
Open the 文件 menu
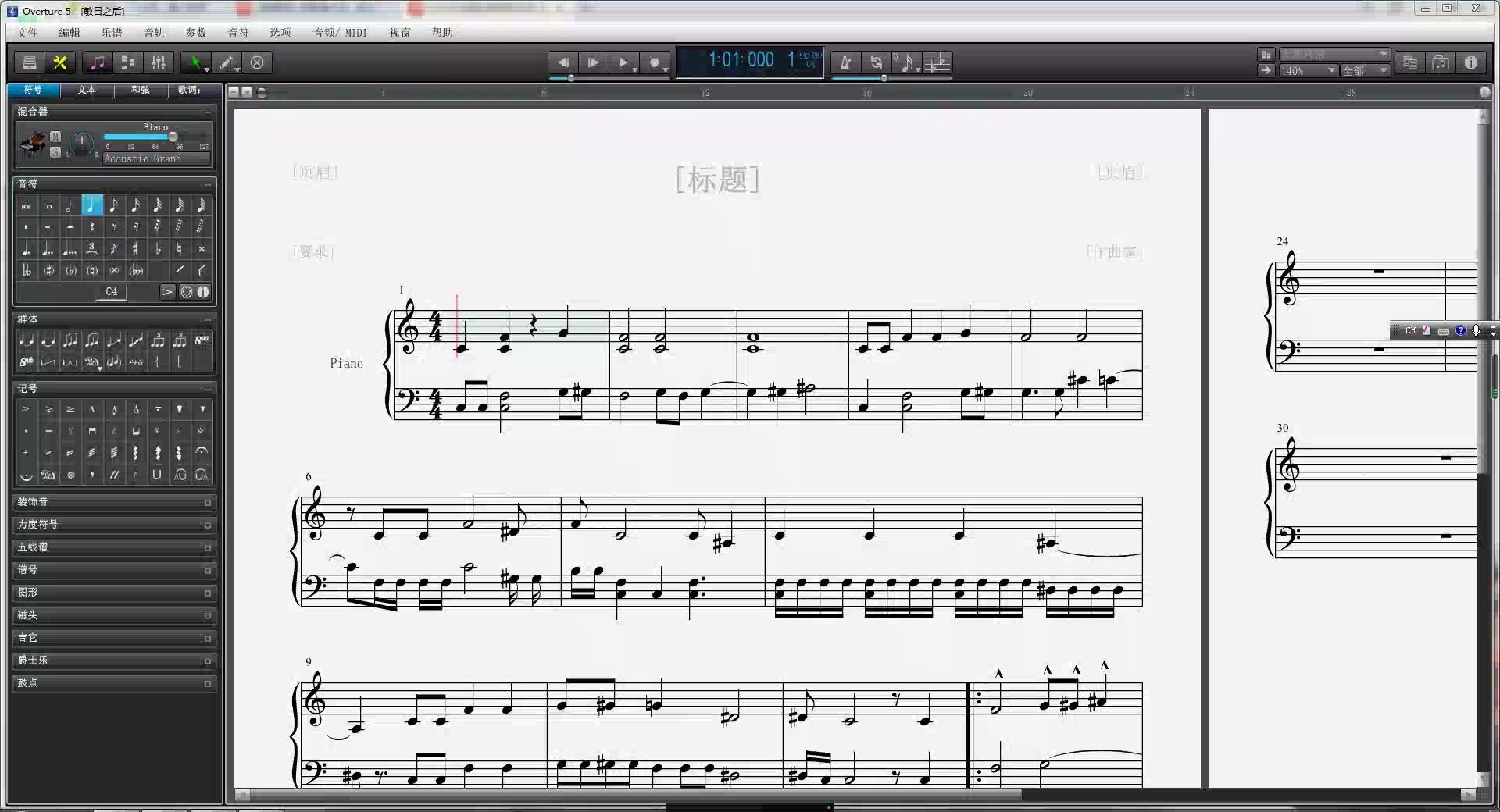(x=28, y=33)
